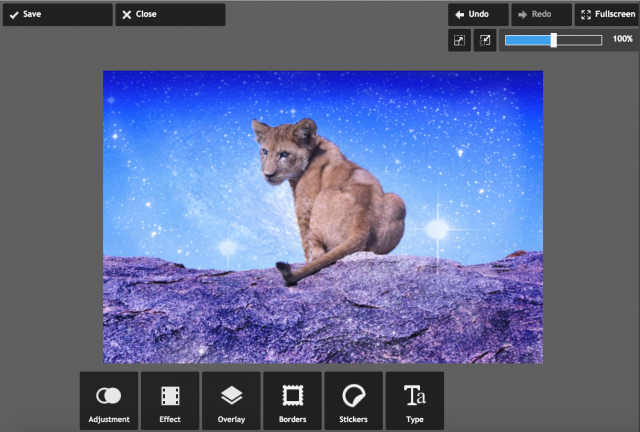The height and width of the screenshot is (432, 640).
Task: Click the 100% zoom level label
Action: click(x=622, y=39)
